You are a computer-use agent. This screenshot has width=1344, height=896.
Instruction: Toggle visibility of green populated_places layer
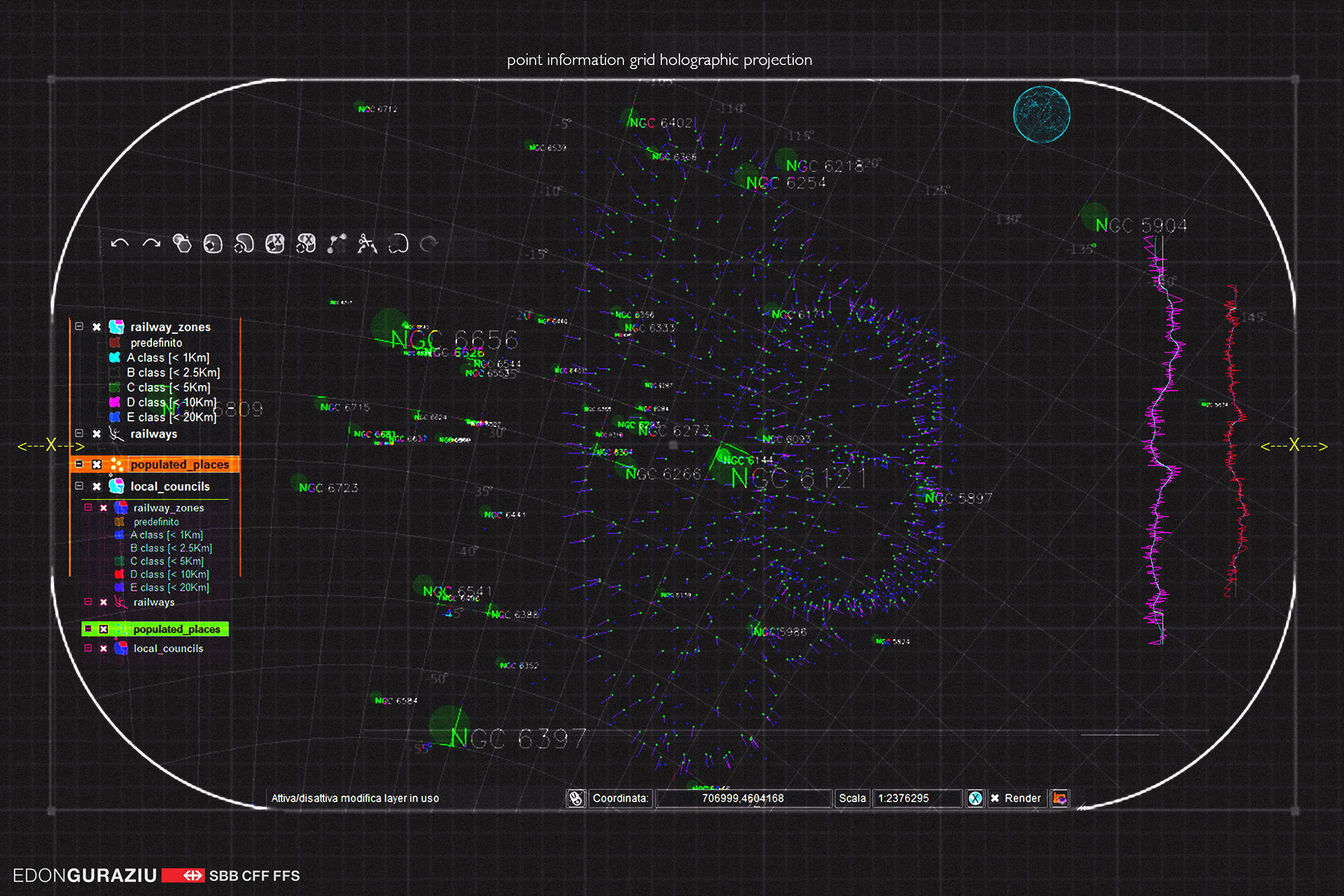103,629
